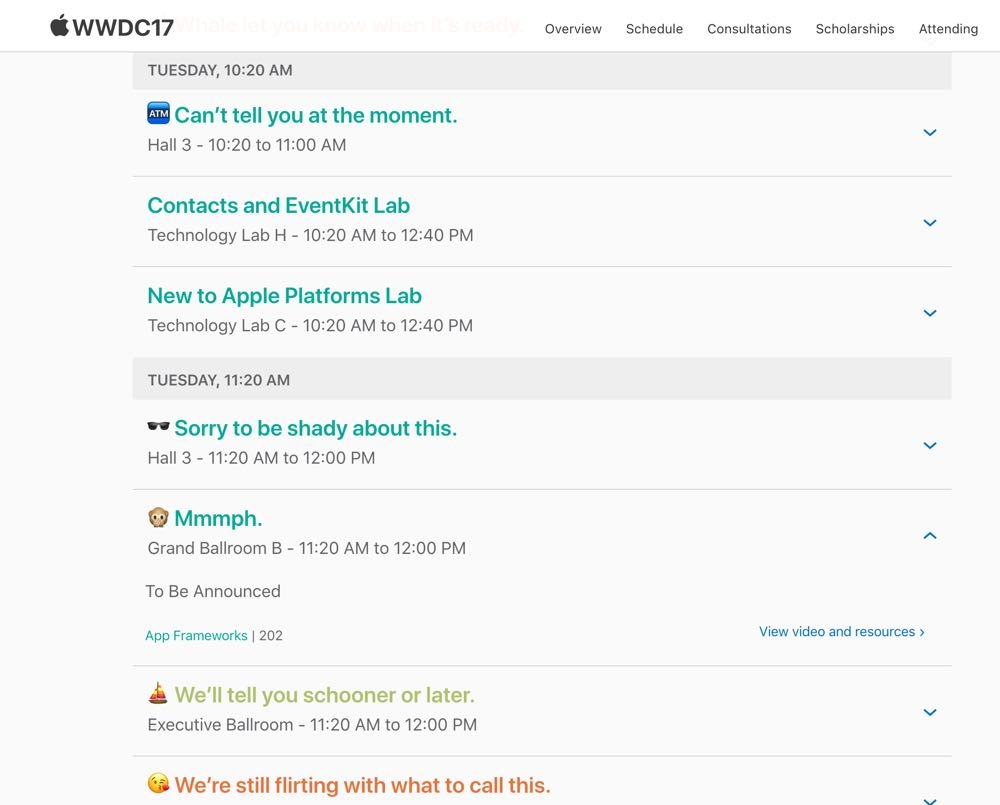1000x805 pixels.
Task: Open the Attending nav item
Action: (x=948, y=29)
